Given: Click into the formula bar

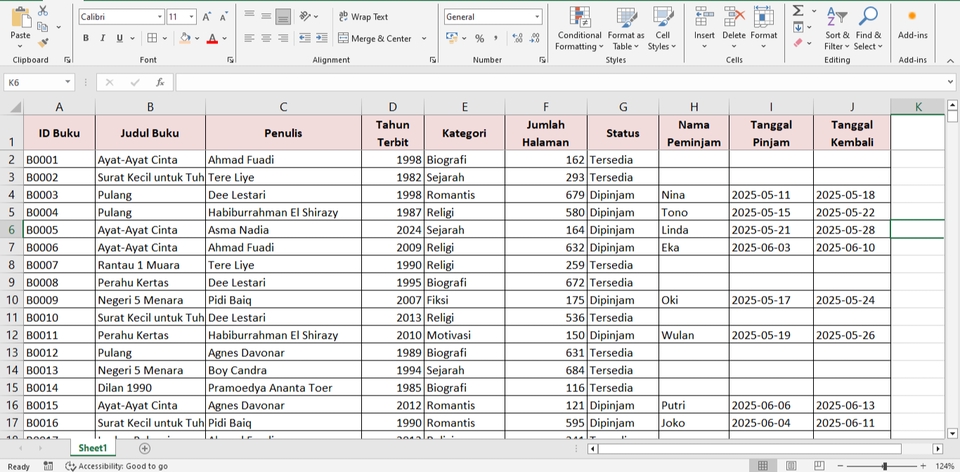Looking at the screenshot, I should [x=559, y=82].
